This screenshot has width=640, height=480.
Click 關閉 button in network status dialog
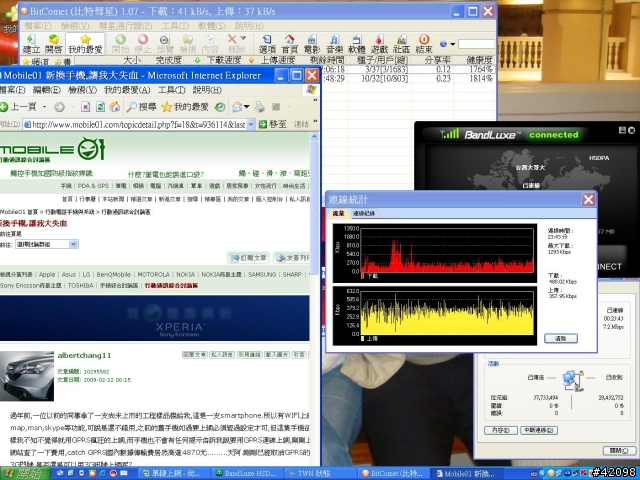(618, 451)
